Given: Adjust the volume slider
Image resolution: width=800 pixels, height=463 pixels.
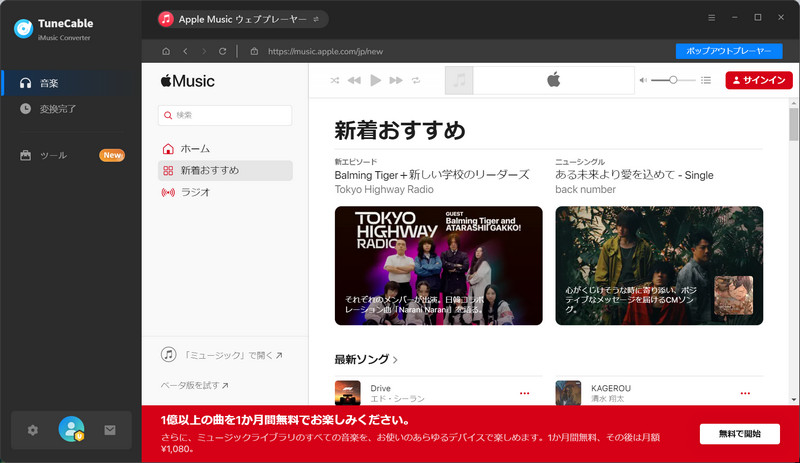Looking at the screenshot, I should pos(673,80).
